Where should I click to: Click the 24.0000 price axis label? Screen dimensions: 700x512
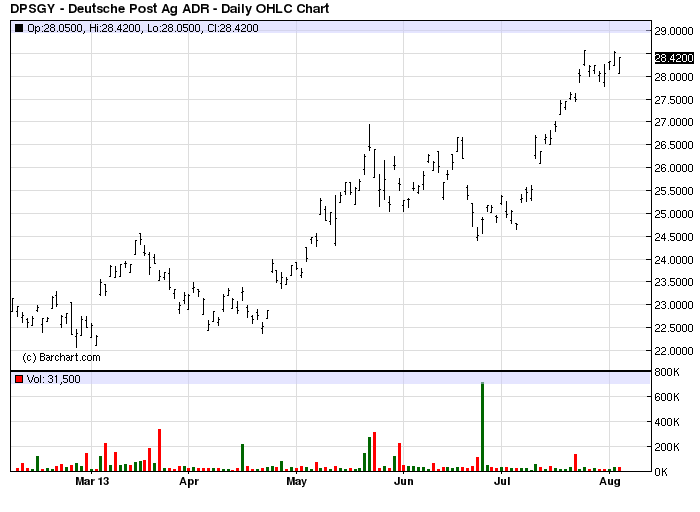[674, 260]
